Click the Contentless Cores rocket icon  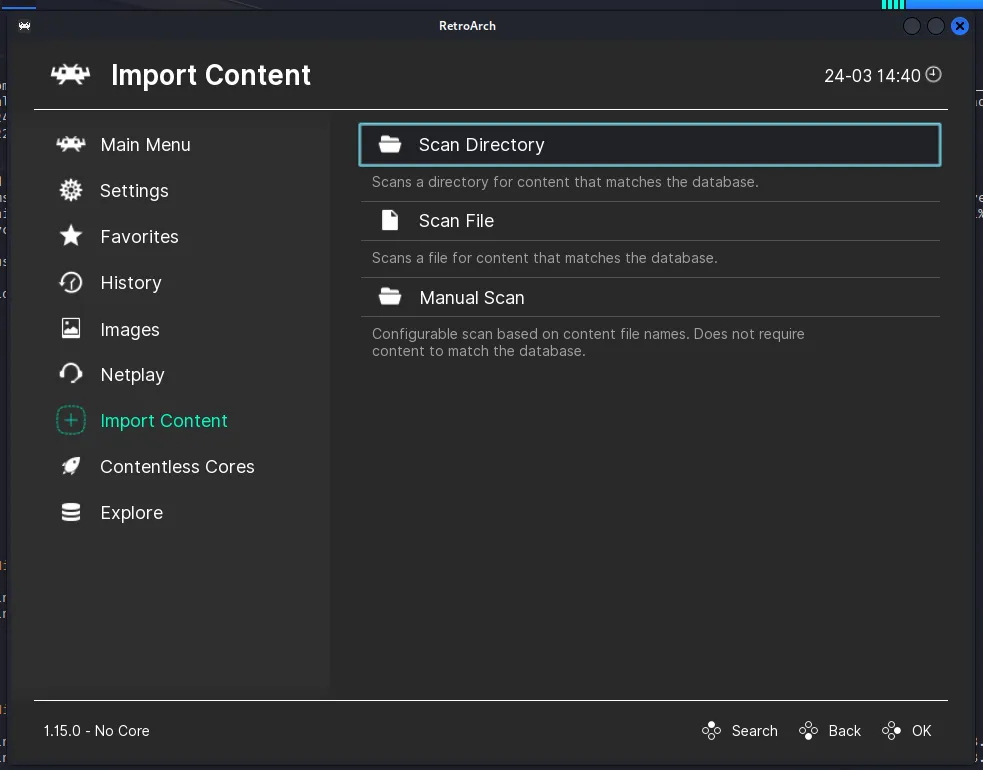pyautogui.click(x=71, y=466)
